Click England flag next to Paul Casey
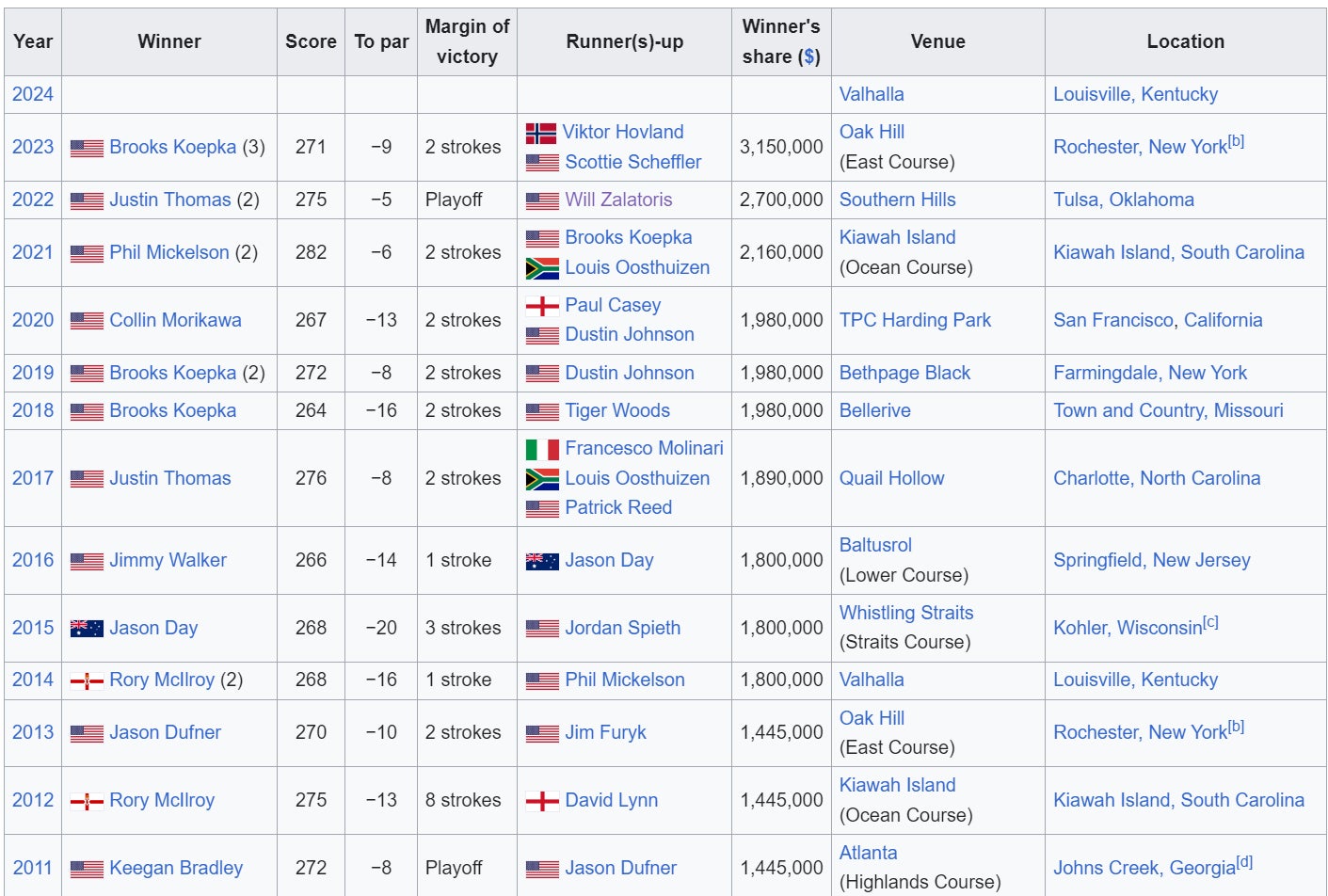Image resolution: width=1328 pixels, height=896 pixels. [542, 306]
